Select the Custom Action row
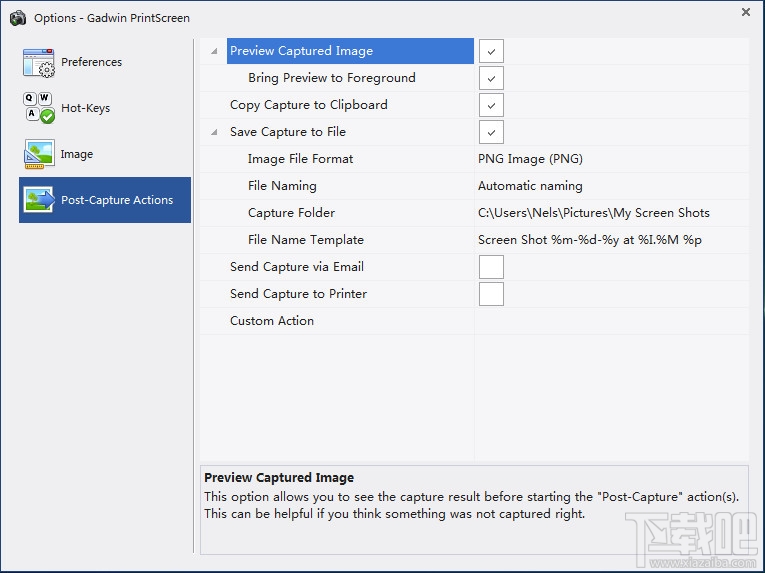765x573 pixels. pyautogui.click(x=272, y=321)
